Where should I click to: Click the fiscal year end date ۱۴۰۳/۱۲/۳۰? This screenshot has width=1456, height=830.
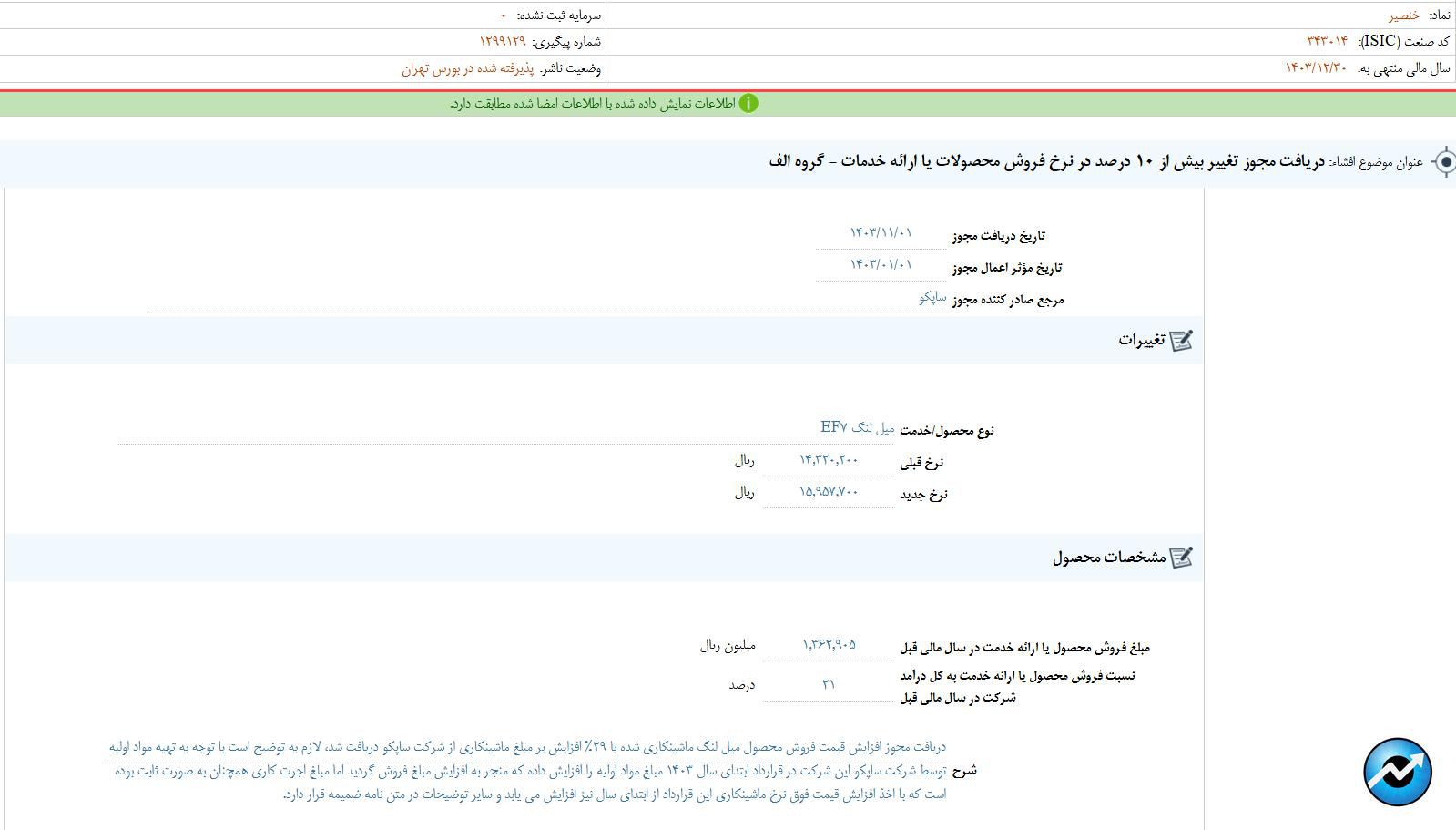point(1315,68)
